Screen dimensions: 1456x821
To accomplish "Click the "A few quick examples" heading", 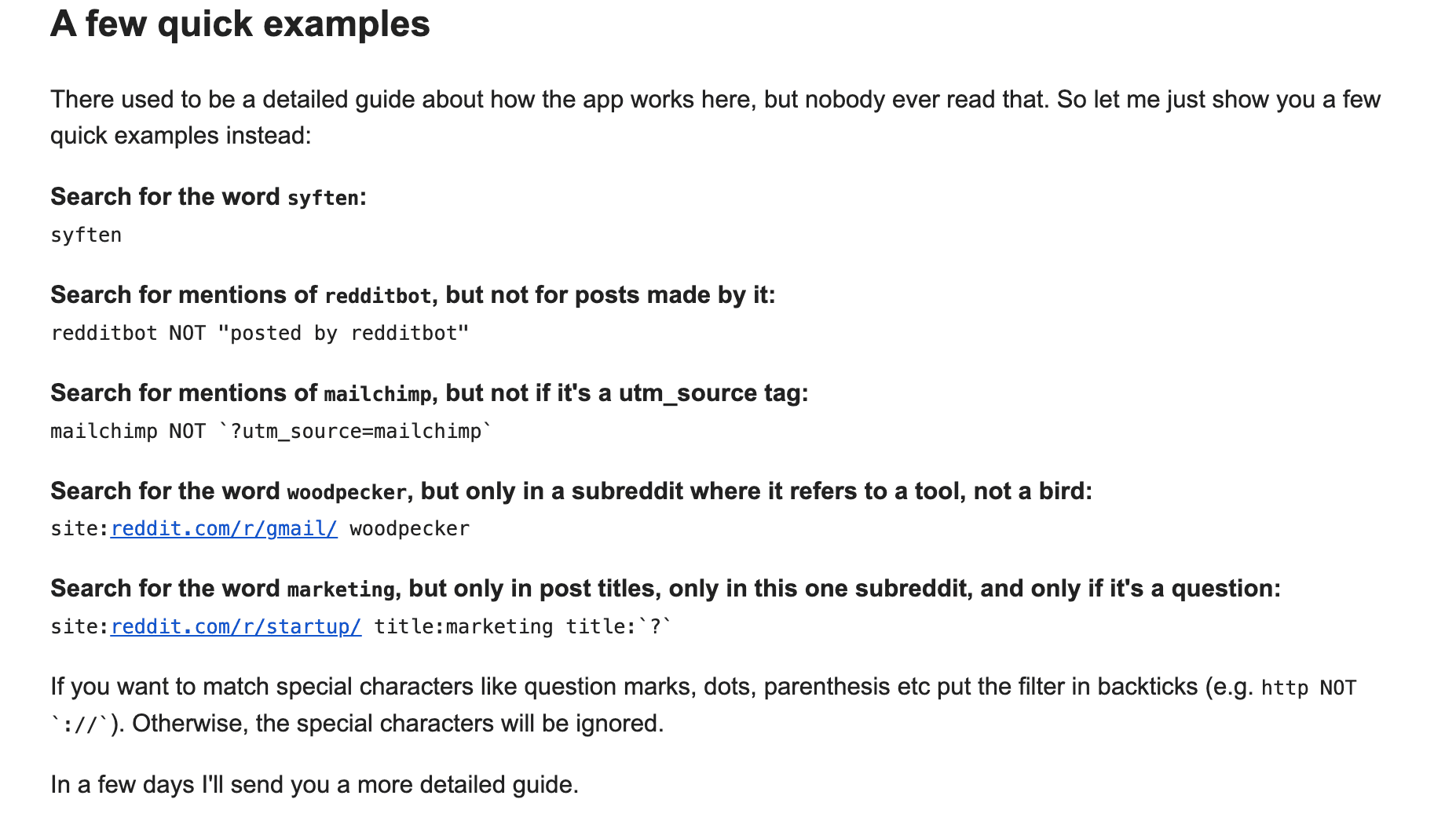I will (240, 24).
